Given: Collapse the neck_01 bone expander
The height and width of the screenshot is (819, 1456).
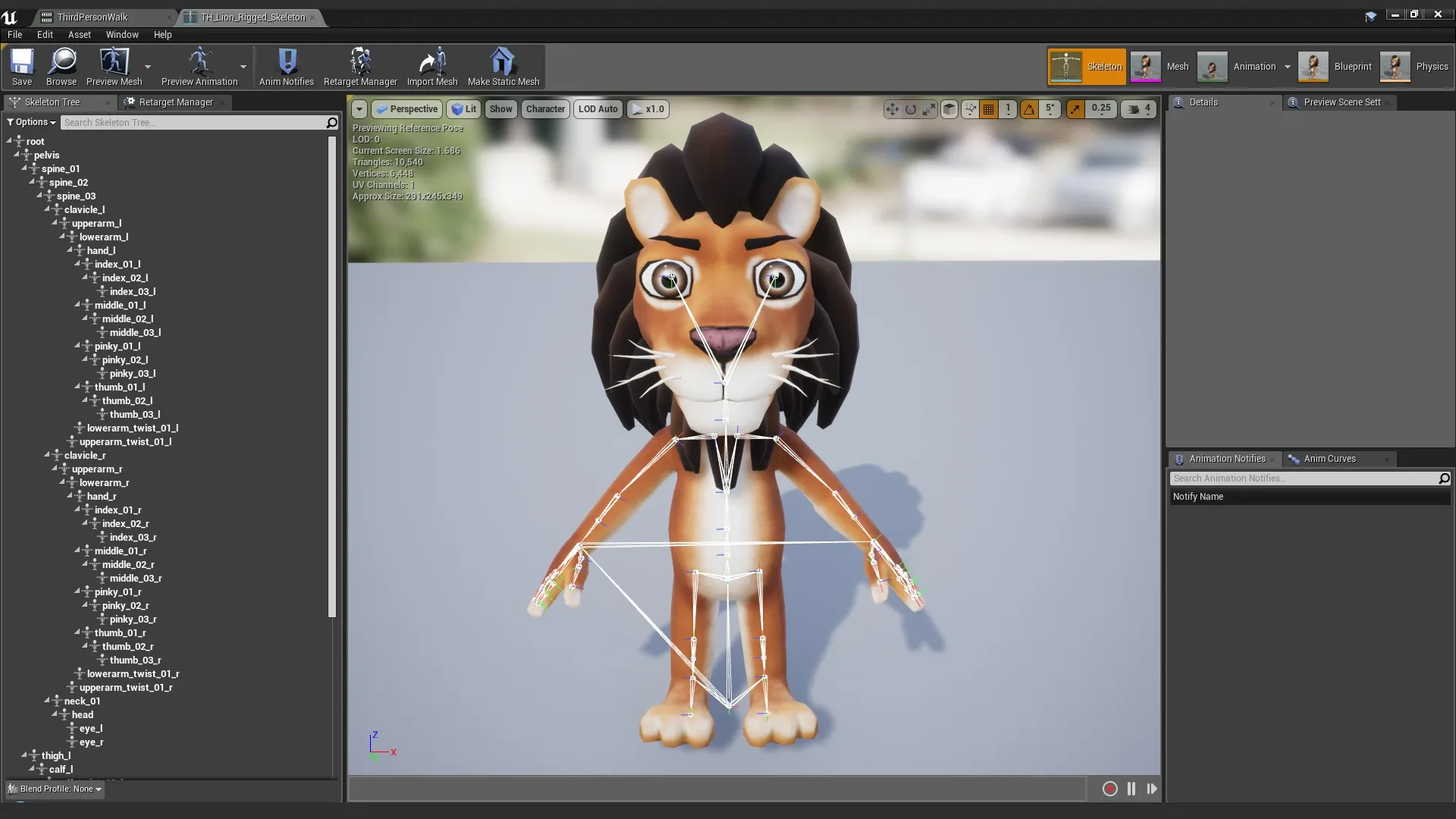Looking at the screenshot, I should coord(47,701).
